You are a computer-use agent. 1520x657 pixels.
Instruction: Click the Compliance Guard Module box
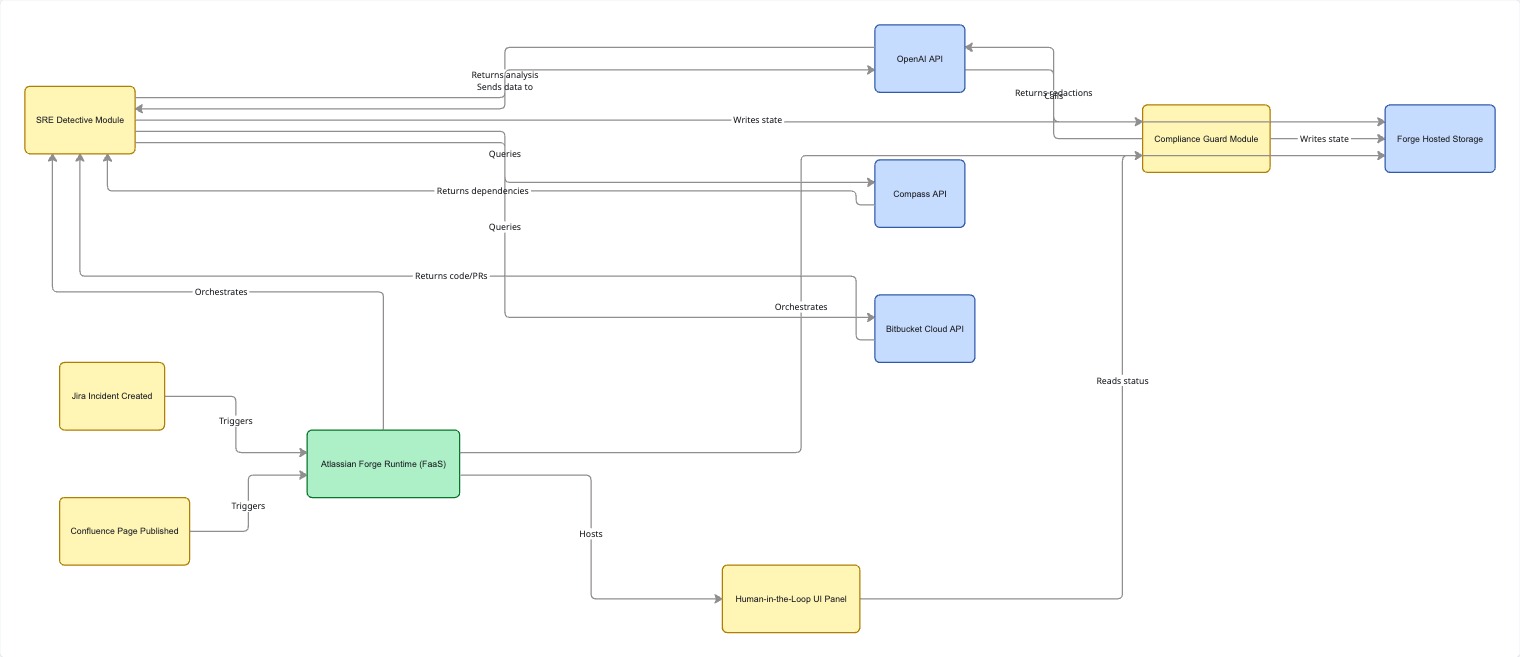click(x=1206, y=139)
